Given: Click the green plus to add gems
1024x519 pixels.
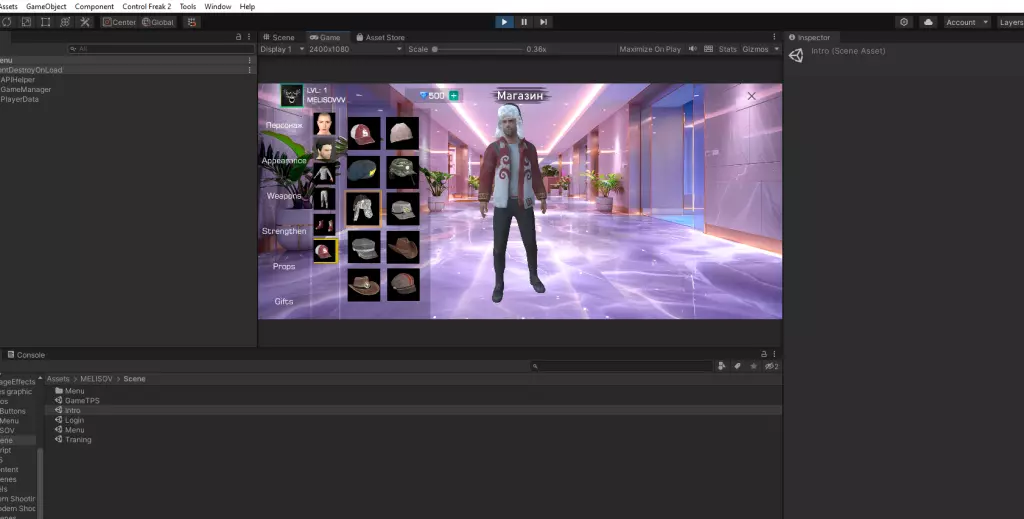Looking at the screenshot, I should point(454,96).
